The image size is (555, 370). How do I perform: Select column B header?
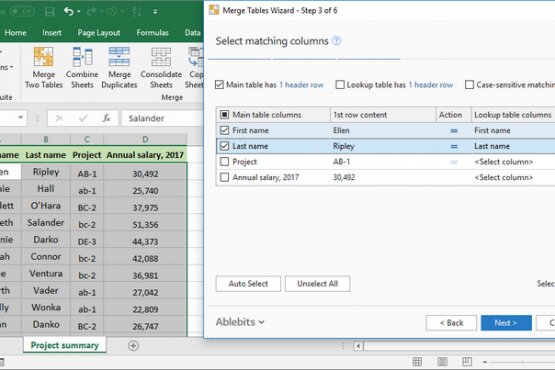pyautogui.click(x=46, y=140)
